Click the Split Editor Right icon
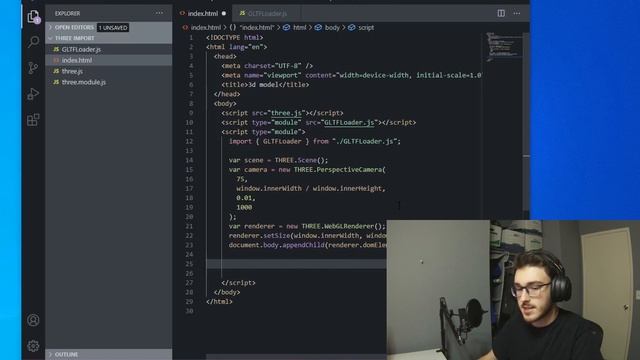The width and height of the screenshot is (640, 360). point(501,13)
